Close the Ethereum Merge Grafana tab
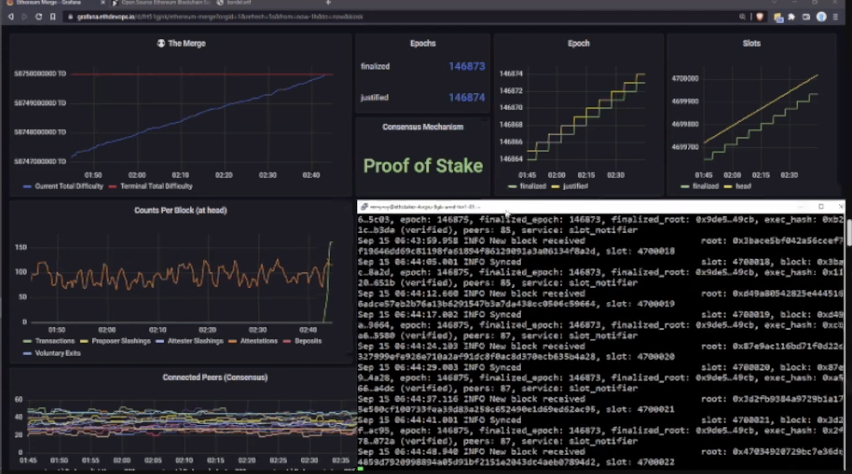 (103, 3)
